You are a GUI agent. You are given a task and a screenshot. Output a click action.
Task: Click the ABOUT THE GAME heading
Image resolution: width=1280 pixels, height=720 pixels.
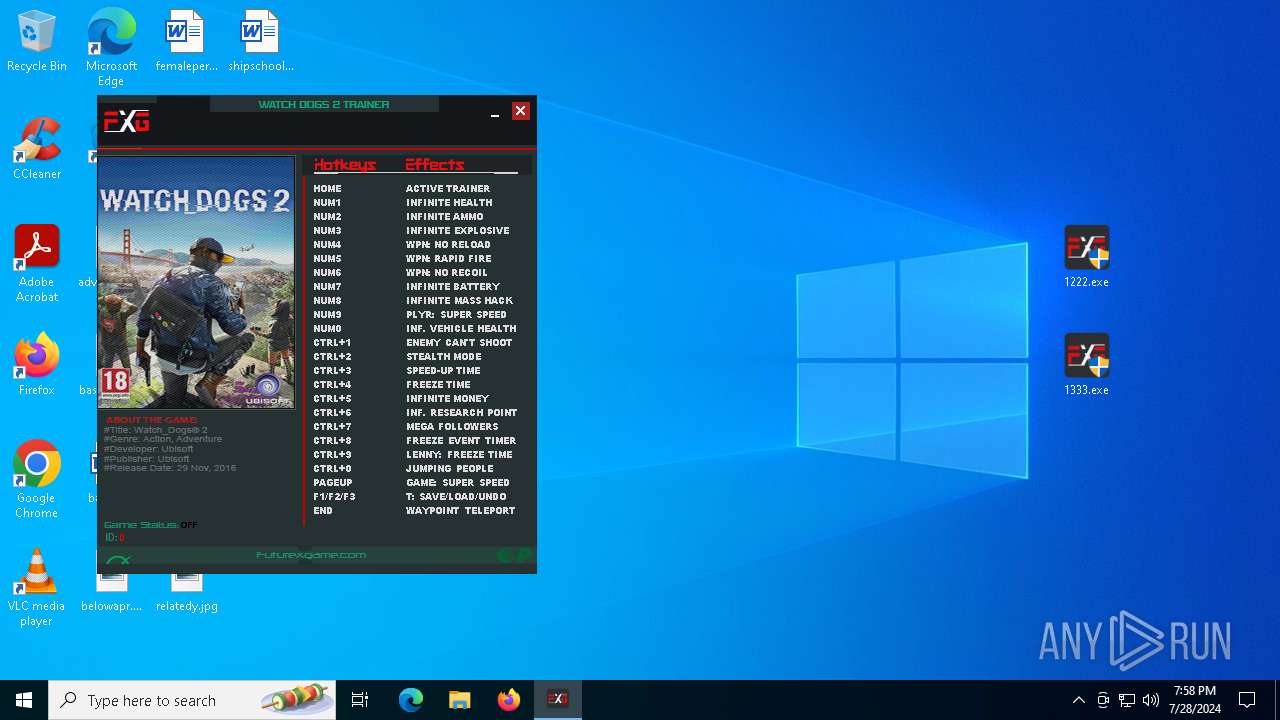click(152, 420)
